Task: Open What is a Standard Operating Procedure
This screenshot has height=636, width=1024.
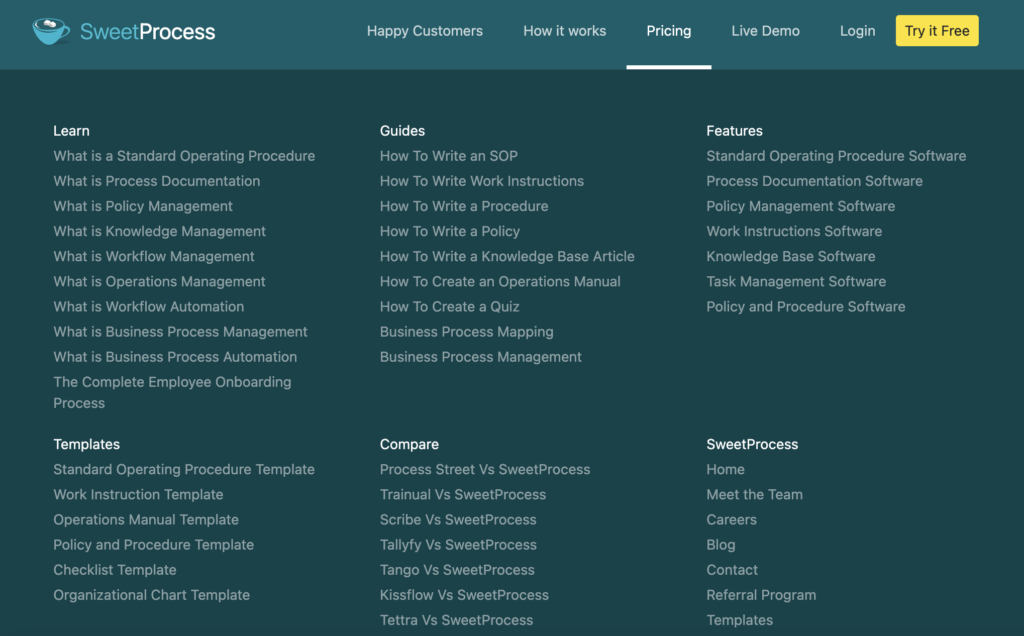Action: pyautogui.click(x=184, y=156)
